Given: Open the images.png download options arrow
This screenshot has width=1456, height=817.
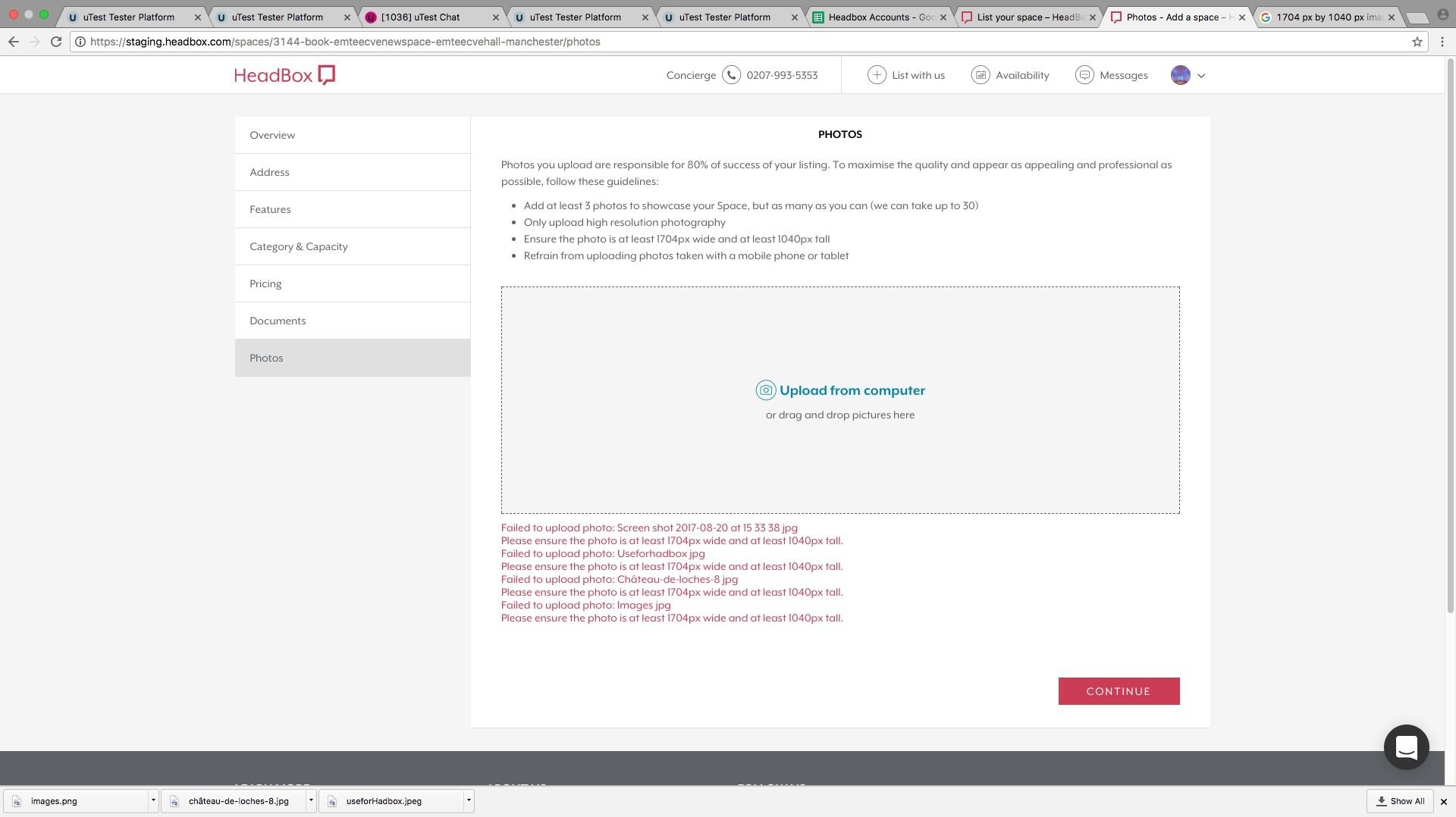Looking at the screenshot, I should coord(153,800).
